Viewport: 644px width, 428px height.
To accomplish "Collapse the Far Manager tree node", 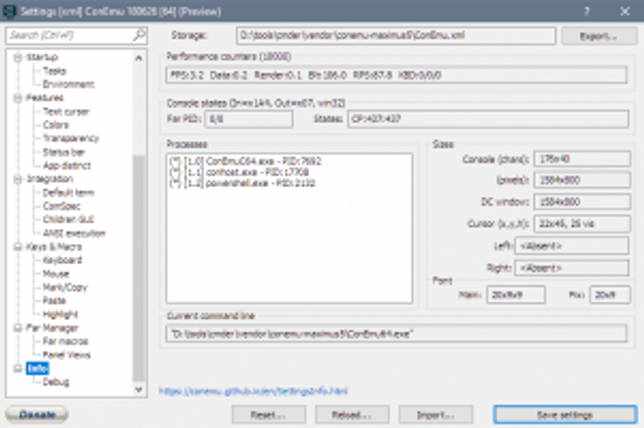I will pyautogui.click(x=18, y=328).
